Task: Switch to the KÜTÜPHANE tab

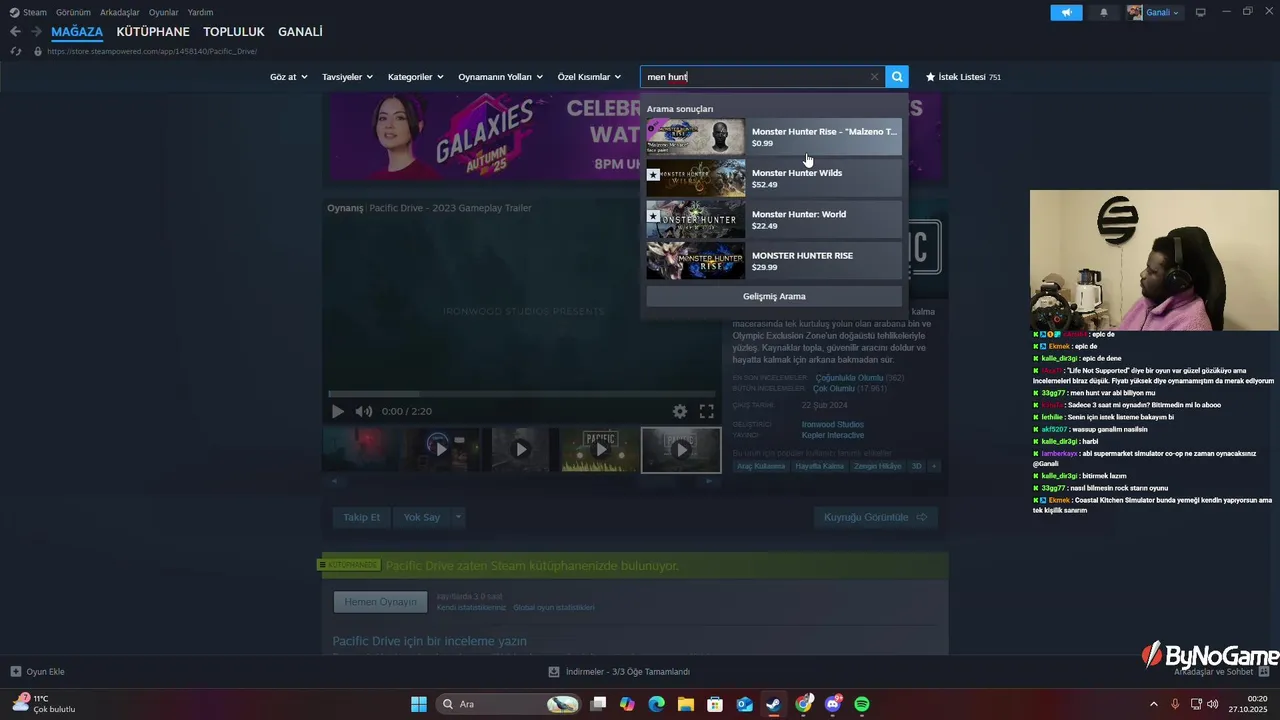Action: click(x=153, y=32)
